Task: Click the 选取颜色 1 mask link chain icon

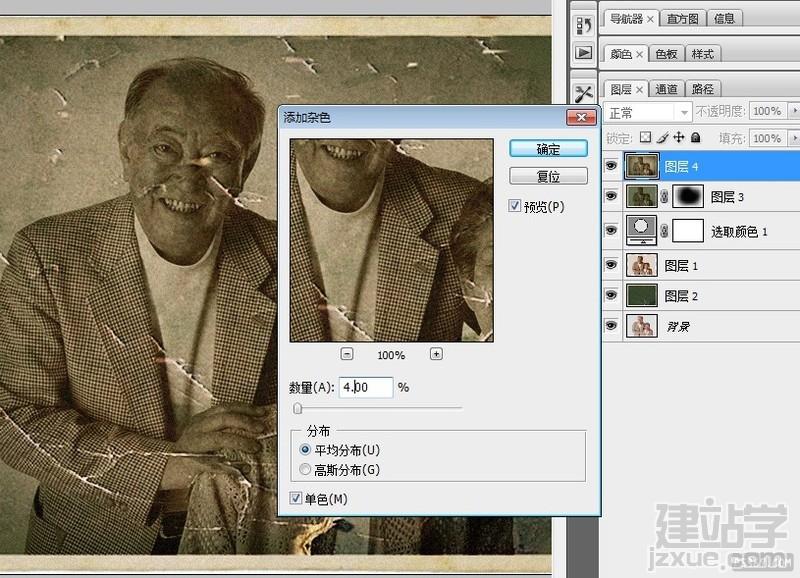Action: [x=664, y=231]
